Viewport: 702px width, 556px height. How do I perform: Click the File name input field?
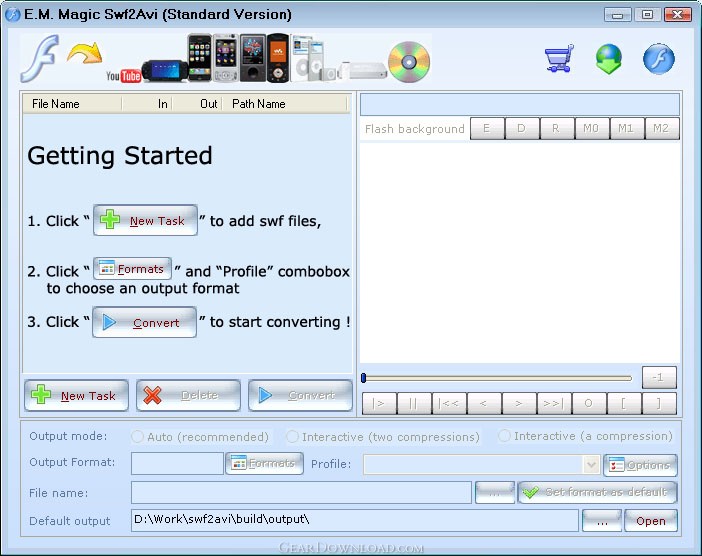pos(301,492)
